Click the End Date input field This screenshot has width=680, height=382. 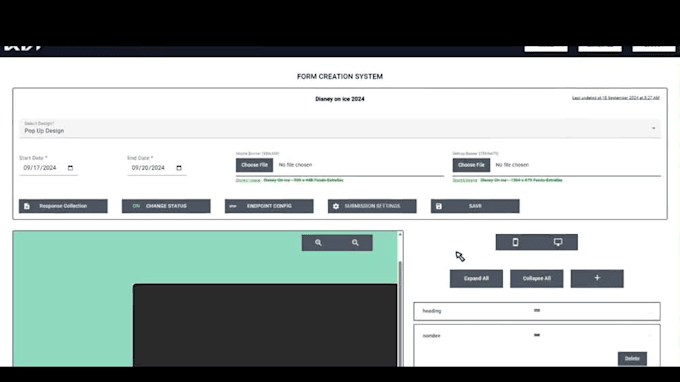[x=157, y=168]
